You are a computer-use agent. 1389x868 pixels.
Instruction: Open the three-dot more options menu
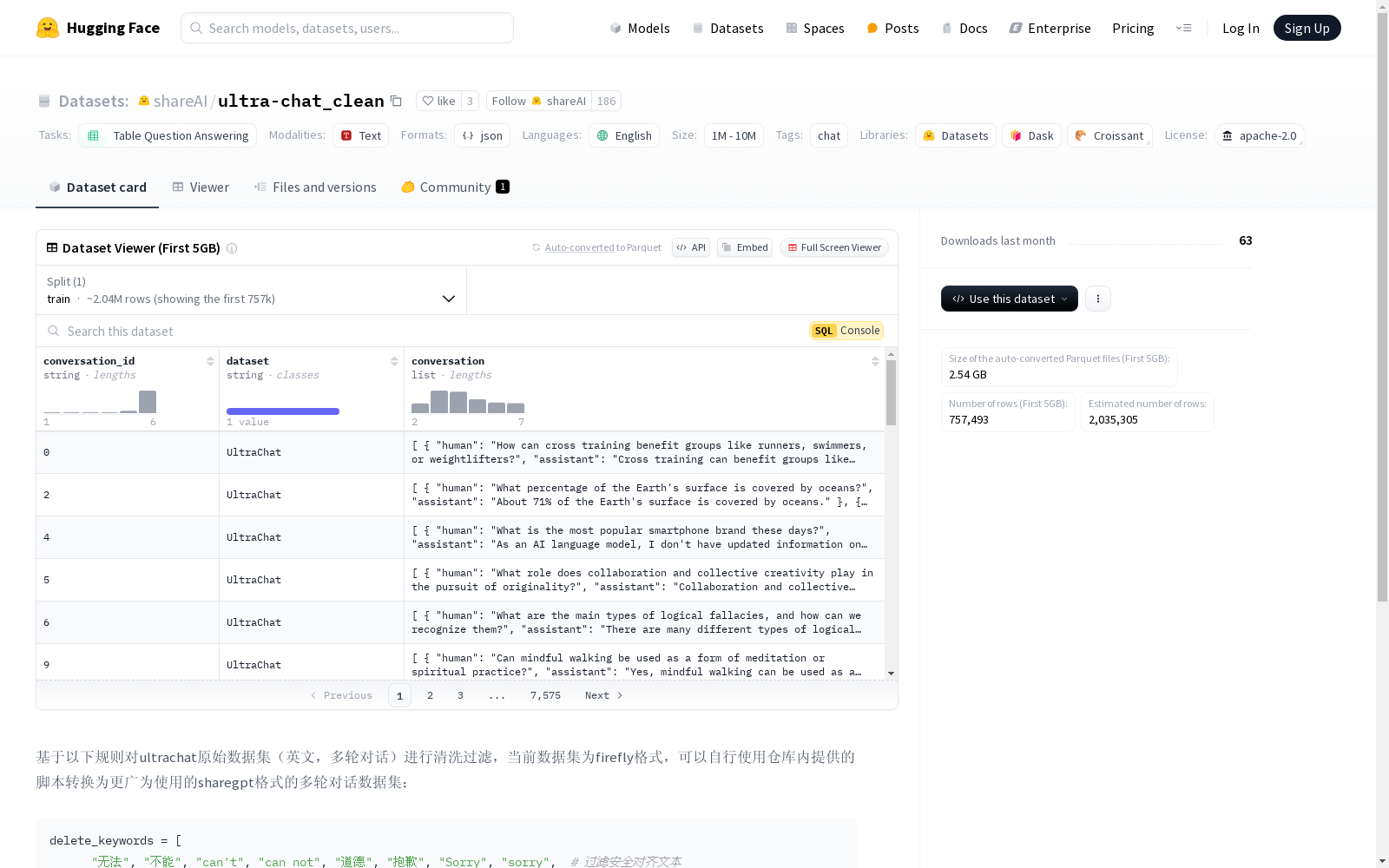tap(1098, 299)
